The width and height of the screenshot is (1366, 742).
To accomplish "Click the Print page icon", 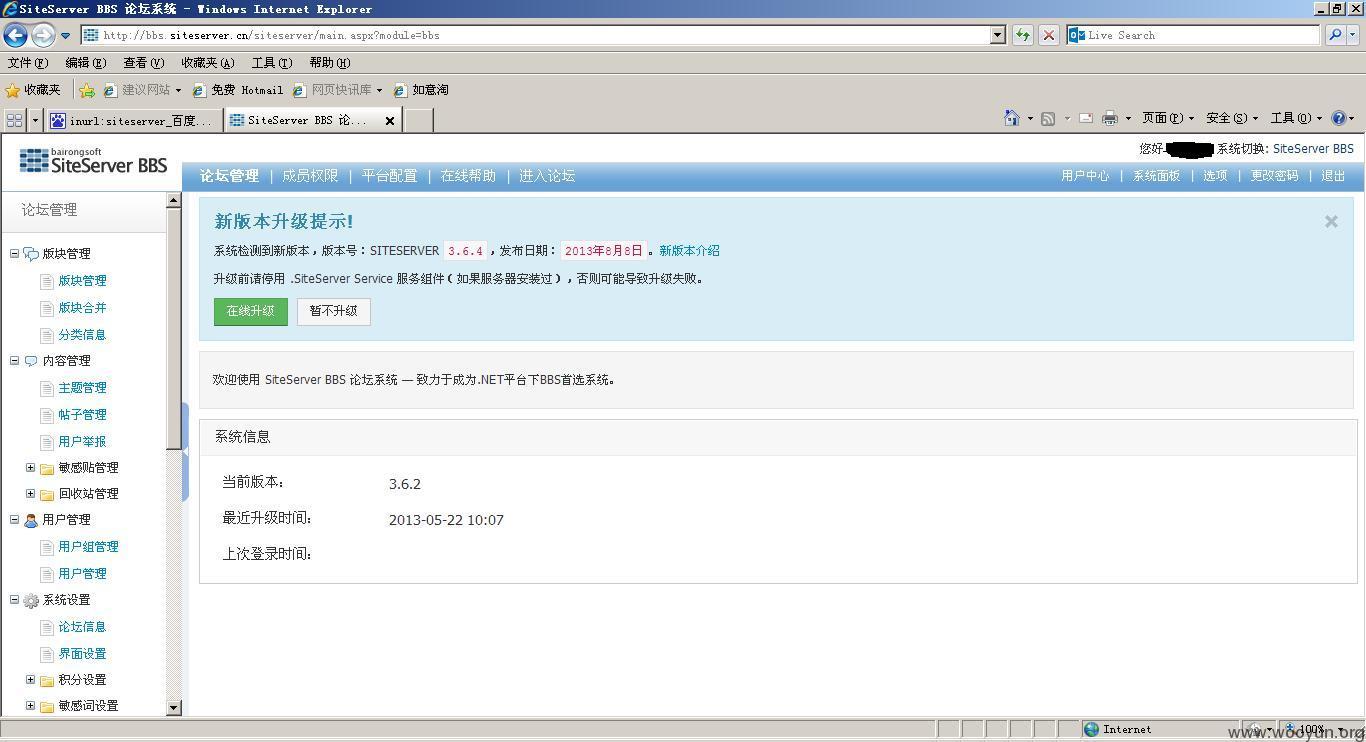I will 1110,118.
